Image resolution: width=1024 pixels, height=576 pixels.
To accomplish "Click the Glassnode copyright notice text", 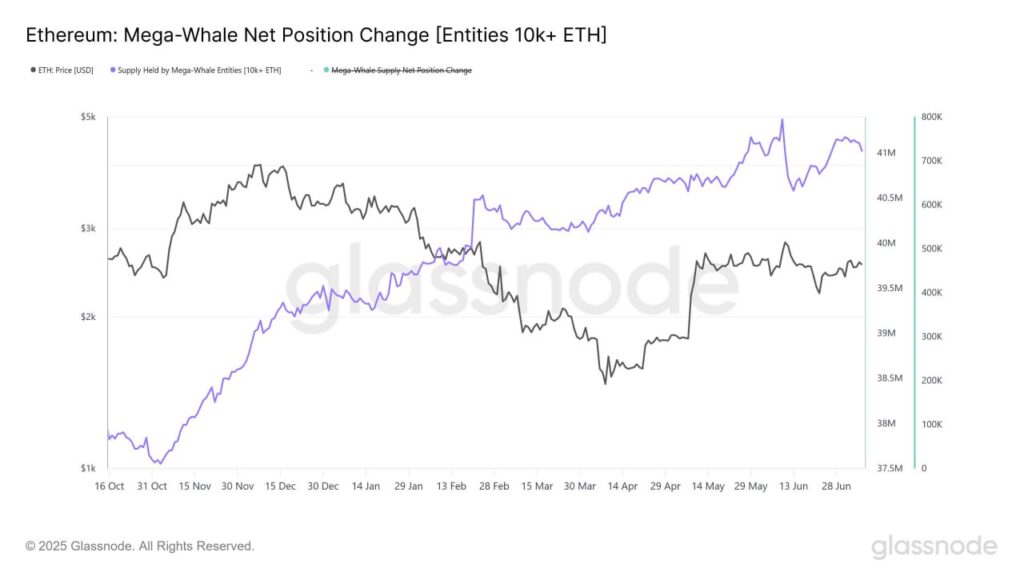I will 140,547.
